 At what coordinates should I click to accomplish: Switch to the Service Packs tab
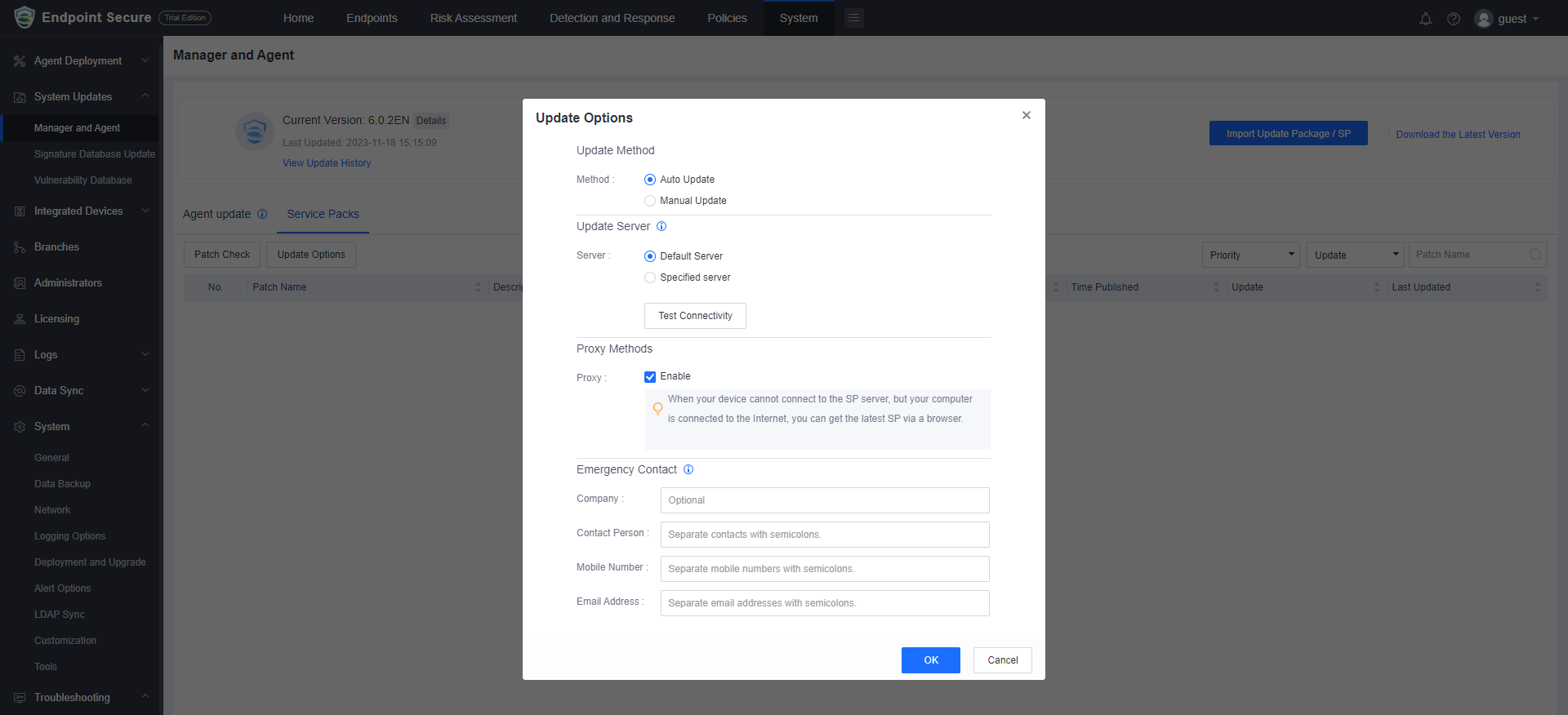(x=323, y=214)
